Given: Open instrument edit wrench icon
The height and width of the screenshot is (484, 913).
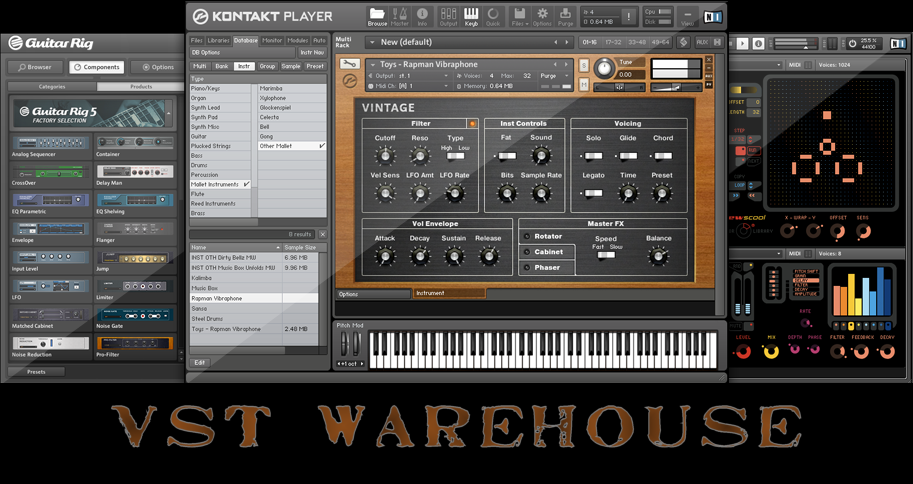Looking at the screenshot, I should pos(349,64).
